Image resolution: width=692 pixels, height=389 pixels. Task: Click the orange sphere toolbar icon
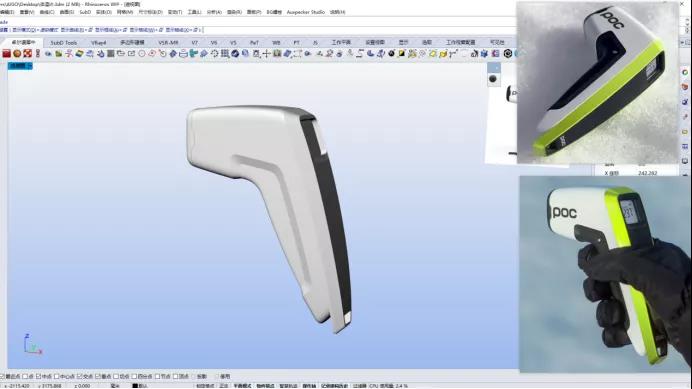(x=17, y=53)
